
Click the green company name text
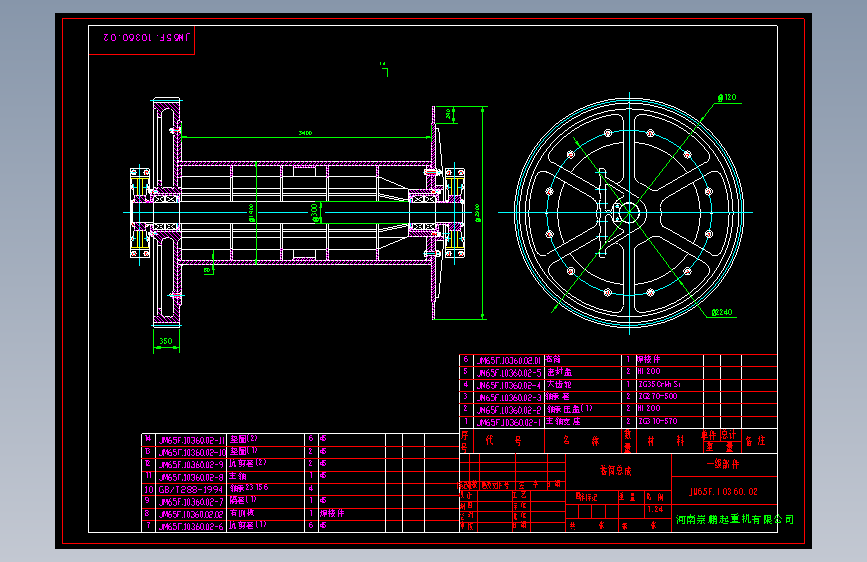pyautogui.click(x=735, y=519)
